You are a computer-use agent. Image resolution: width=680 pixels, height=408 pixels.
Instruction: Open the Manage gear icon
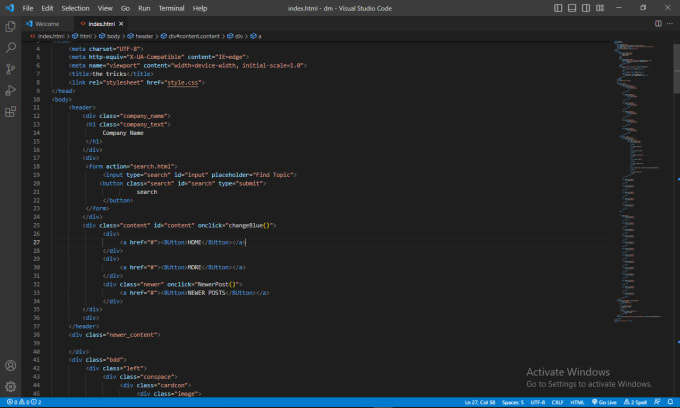tap(10, 386)
